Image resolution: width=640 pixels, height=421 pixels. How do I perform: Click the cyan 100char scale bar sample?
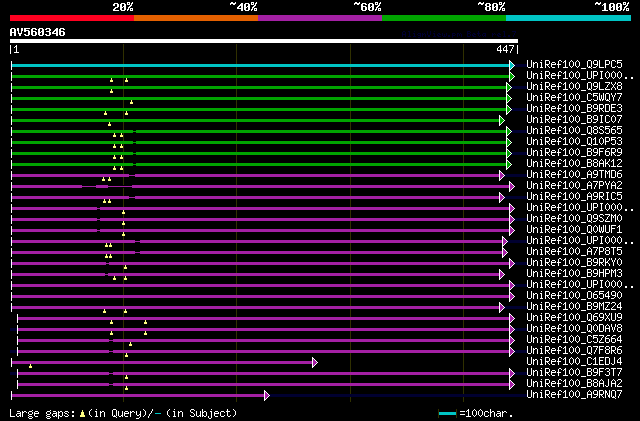(x=447, y=414)
